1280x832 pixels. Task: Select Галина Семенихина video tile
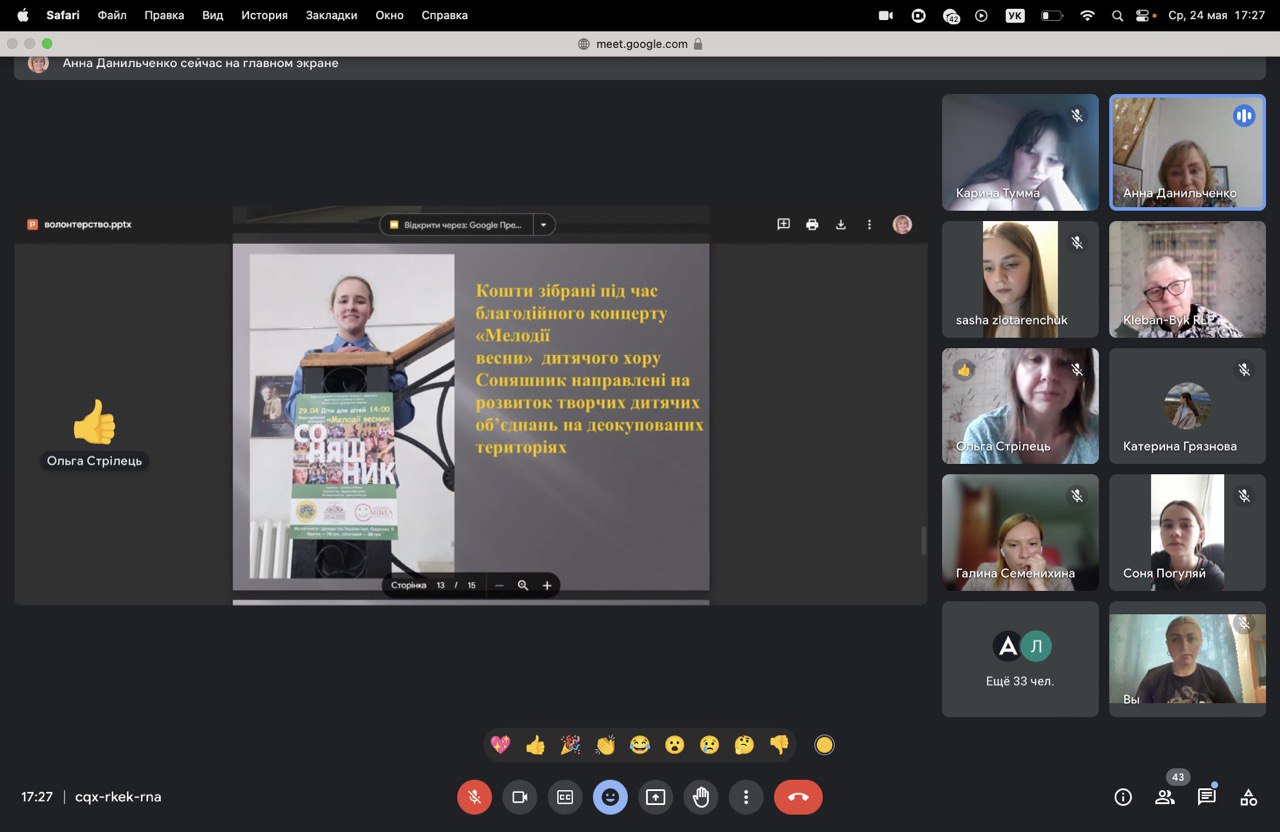pyautogui.click(x=1020, y=532)
